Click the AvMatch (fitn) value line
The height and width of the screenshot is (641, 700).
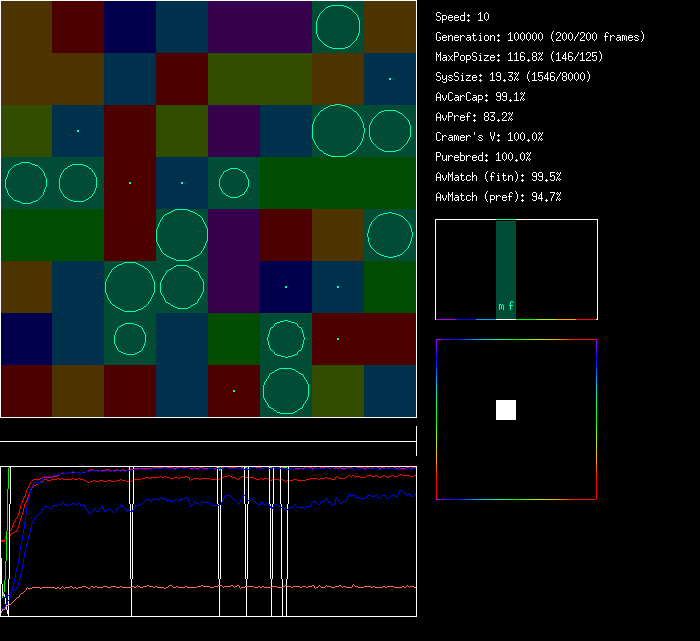[x=498, y=177]
